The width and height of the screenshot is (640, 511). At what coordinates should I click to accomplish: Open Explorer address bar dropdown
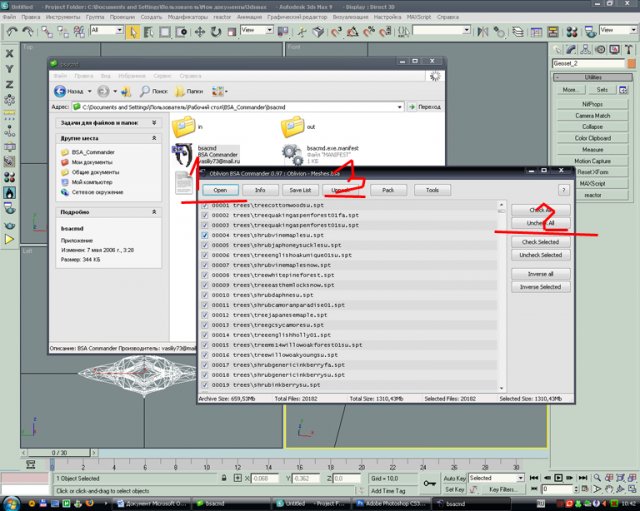pos(399,107)
